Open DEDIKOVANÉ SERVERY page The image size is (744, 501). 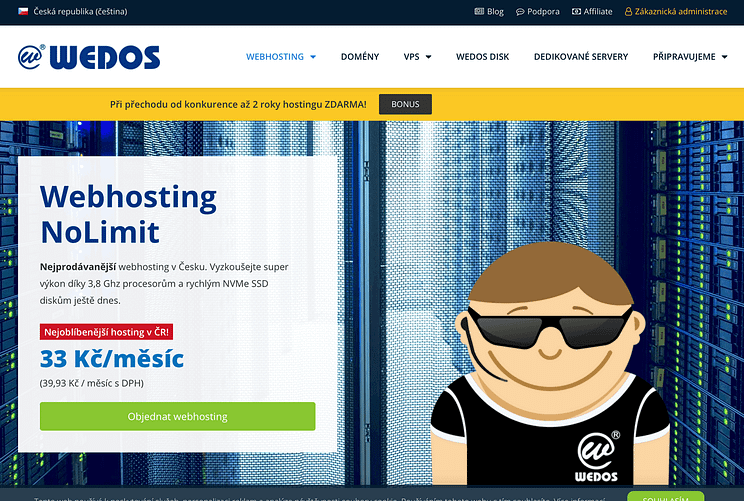point(581,56)
